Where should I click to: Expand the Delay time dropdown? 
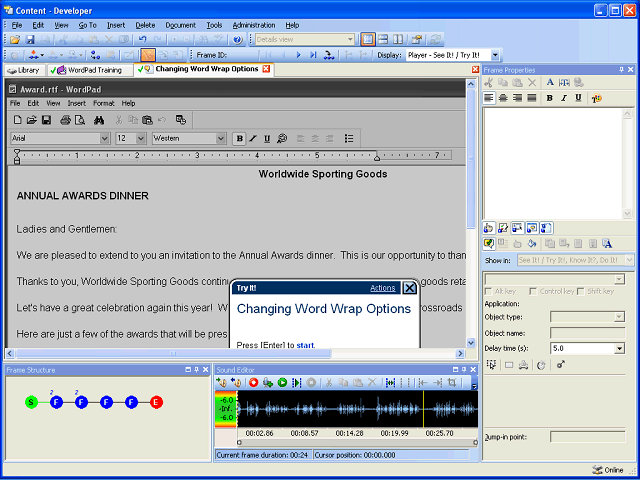[x=619, y=348]
